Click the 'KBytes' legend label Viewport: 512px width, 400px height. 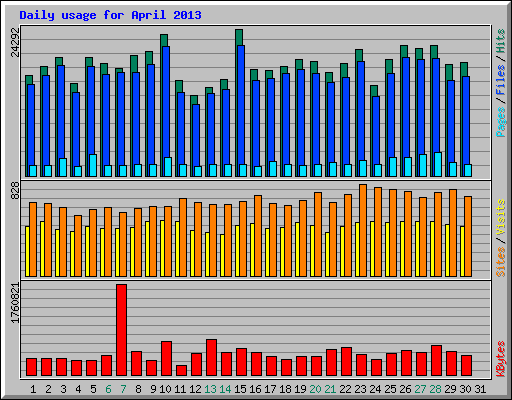pyautogui.click(x=501, y=359)
